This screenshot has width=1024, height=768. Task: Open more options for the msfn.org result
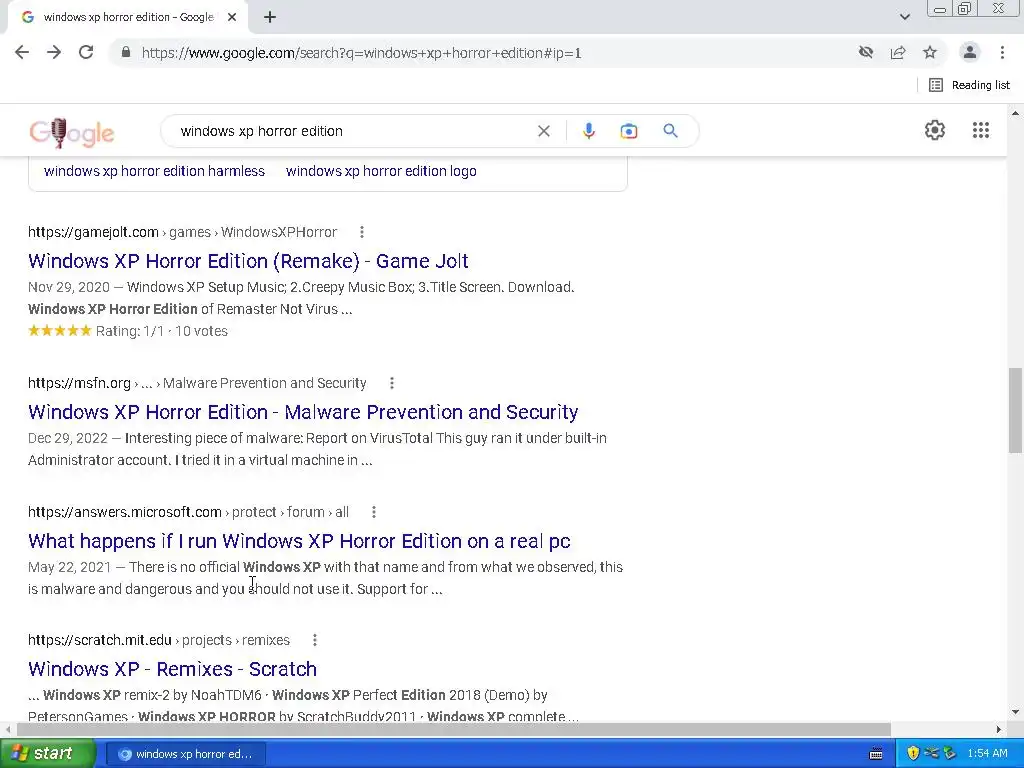coord(392,383)
